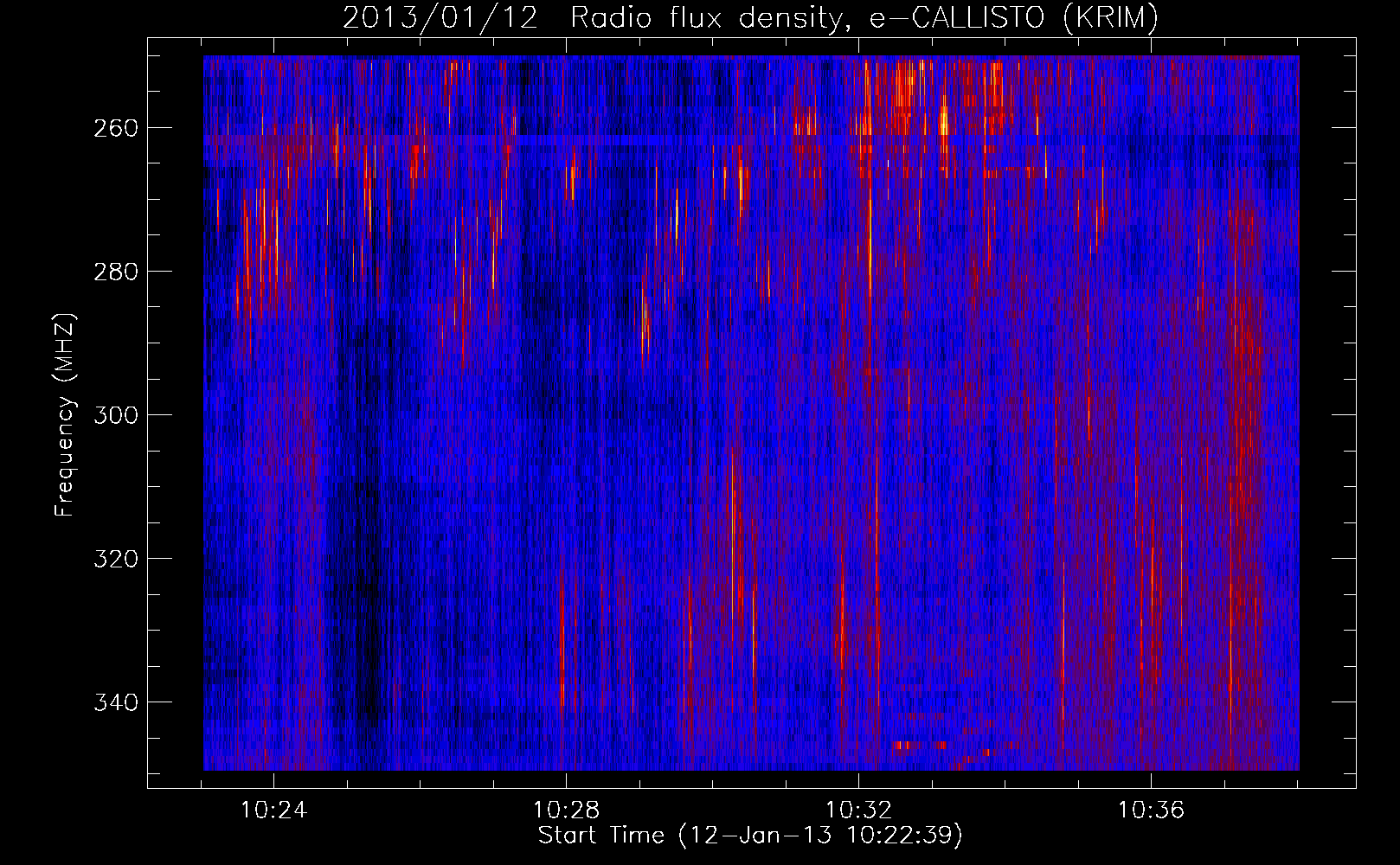1400x865 pixels.
Task: Click the 320 frequency tick label
Action: 115,559
